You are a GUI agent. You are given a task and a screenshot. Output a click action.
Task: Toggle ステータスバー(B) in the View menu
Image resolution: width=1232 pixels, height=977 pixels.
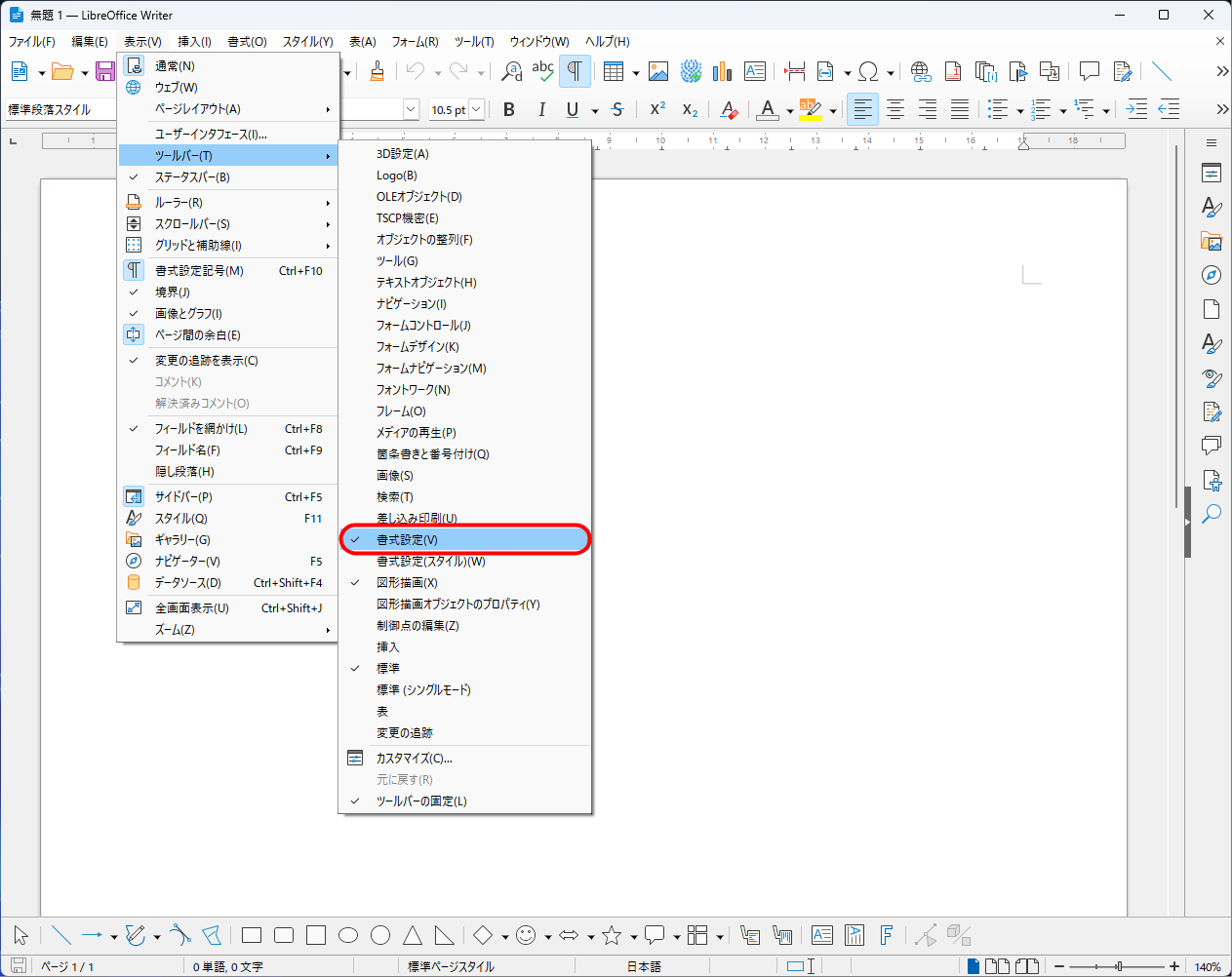(x=192, y=177)
